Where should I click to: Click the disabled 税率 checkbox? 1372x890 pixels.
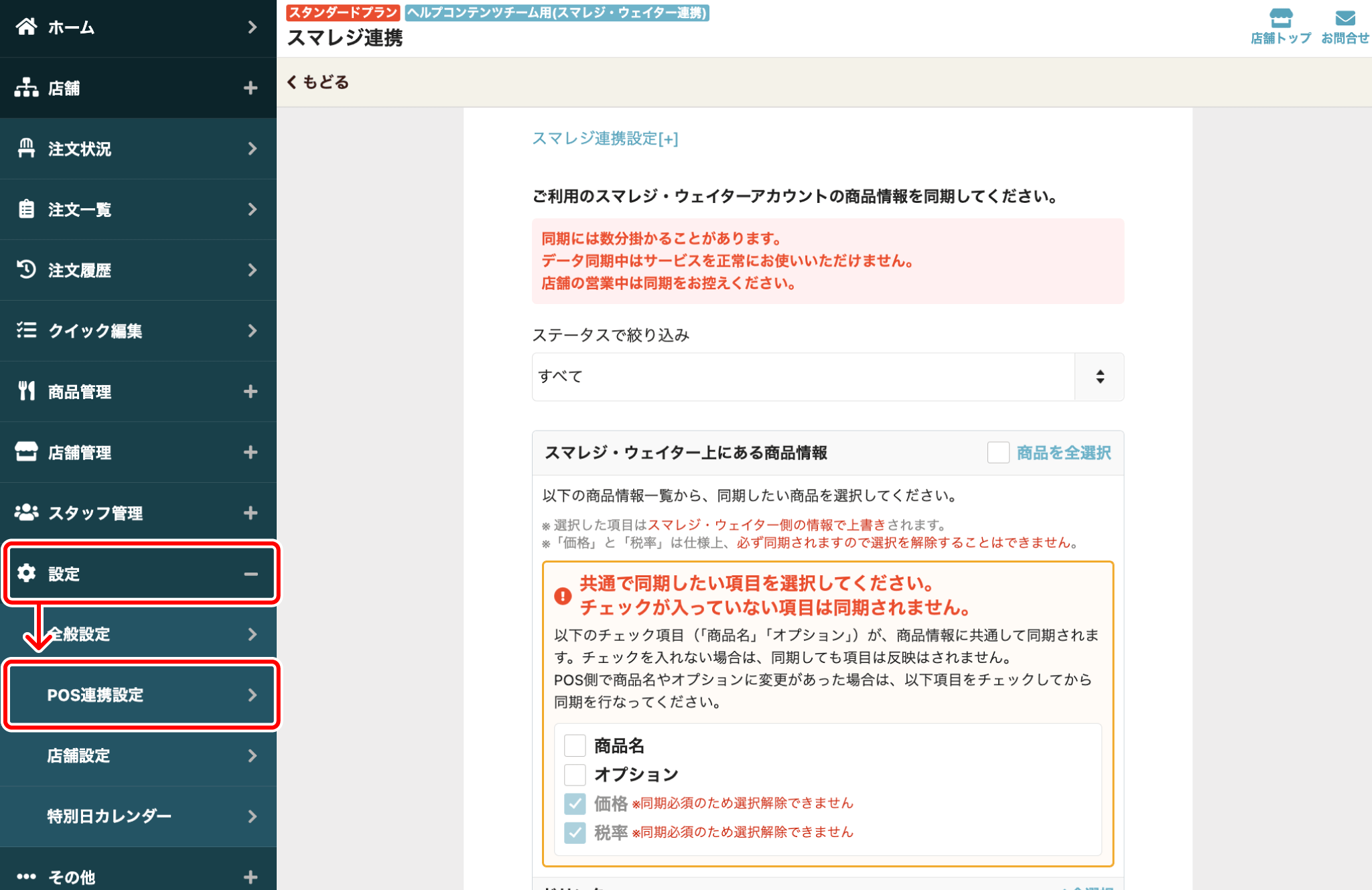coord(575,832)
